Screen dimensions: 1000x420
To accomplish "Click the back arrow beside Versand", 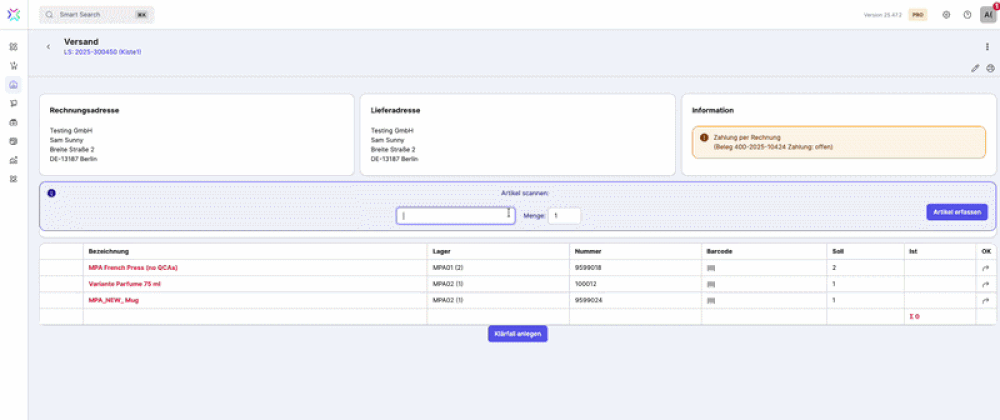I will (x=48, y=46).
